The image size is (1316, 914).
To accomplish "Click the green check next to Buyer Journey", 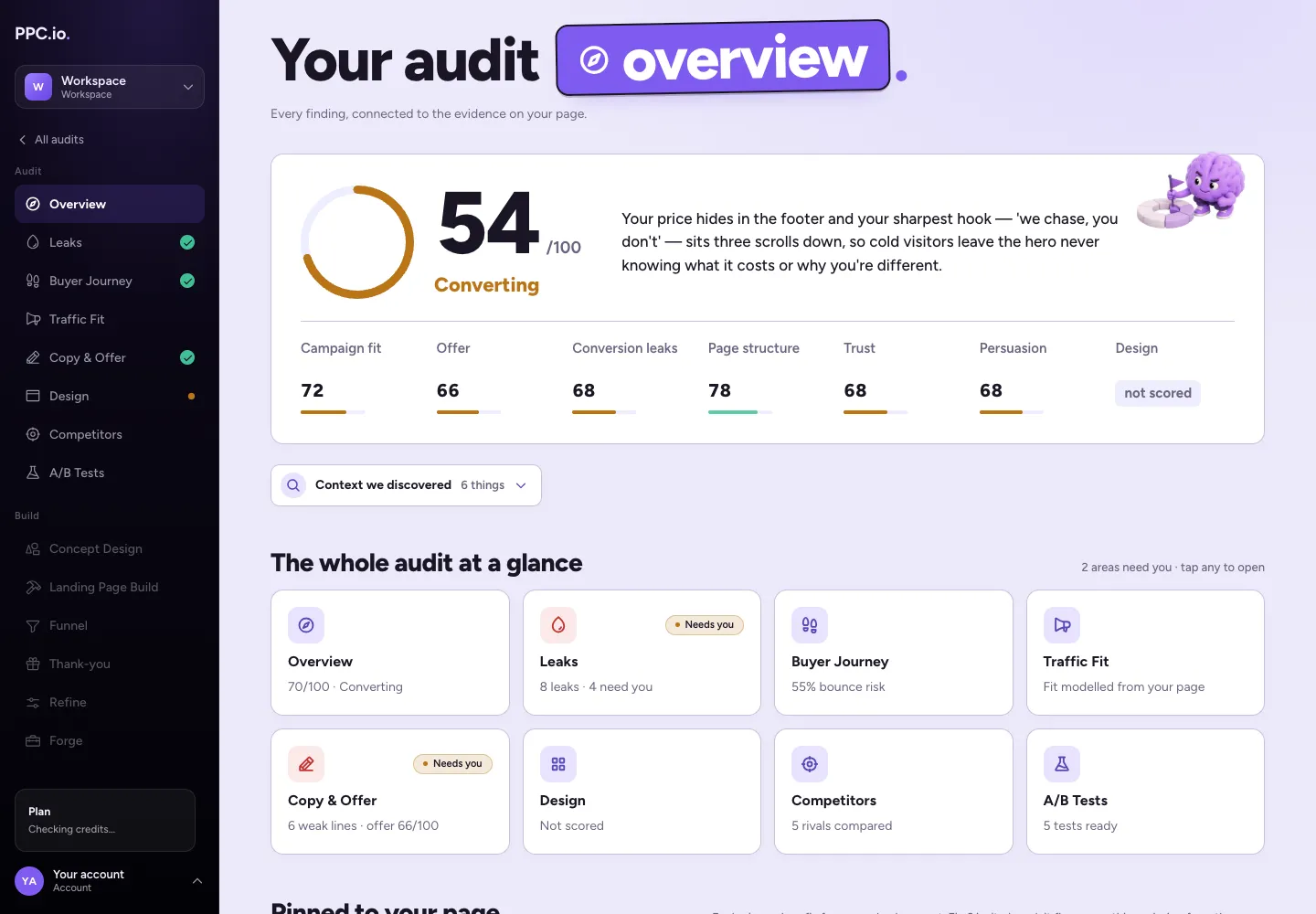I will click(187, 281).
